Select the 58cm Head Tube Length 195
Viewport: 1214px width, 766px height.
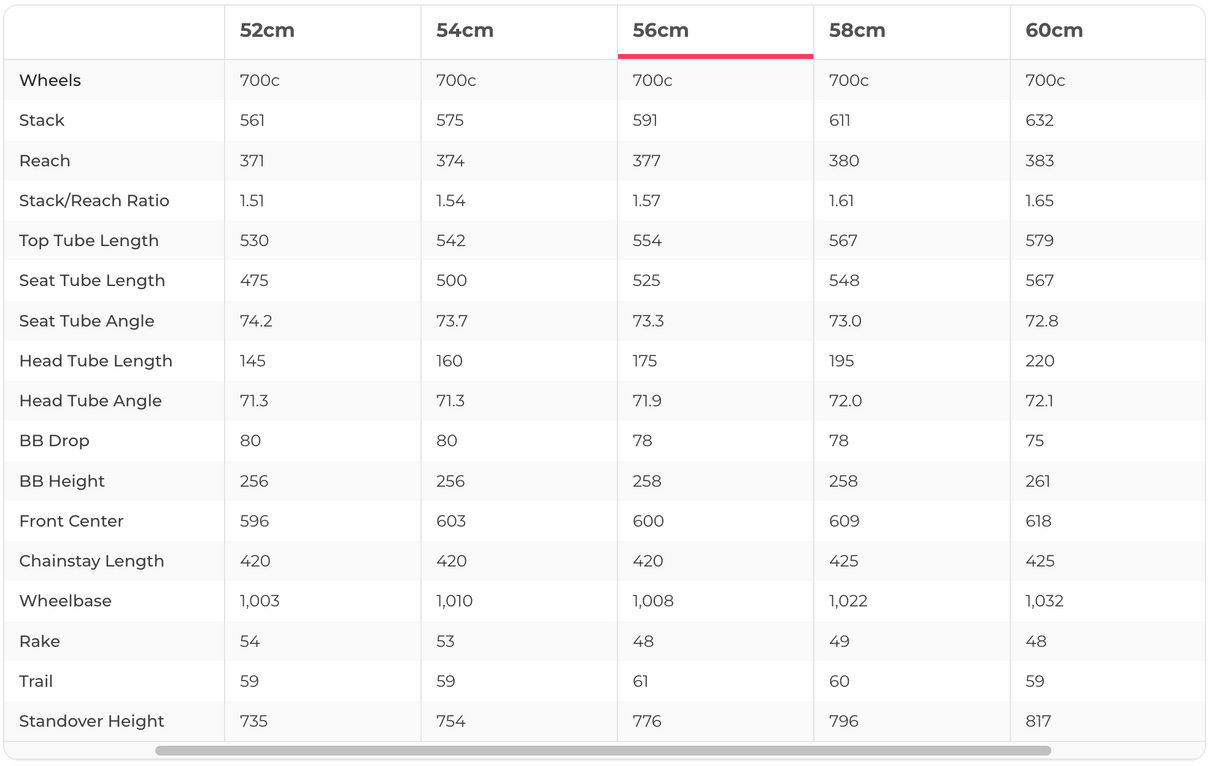tap(843, 361)
